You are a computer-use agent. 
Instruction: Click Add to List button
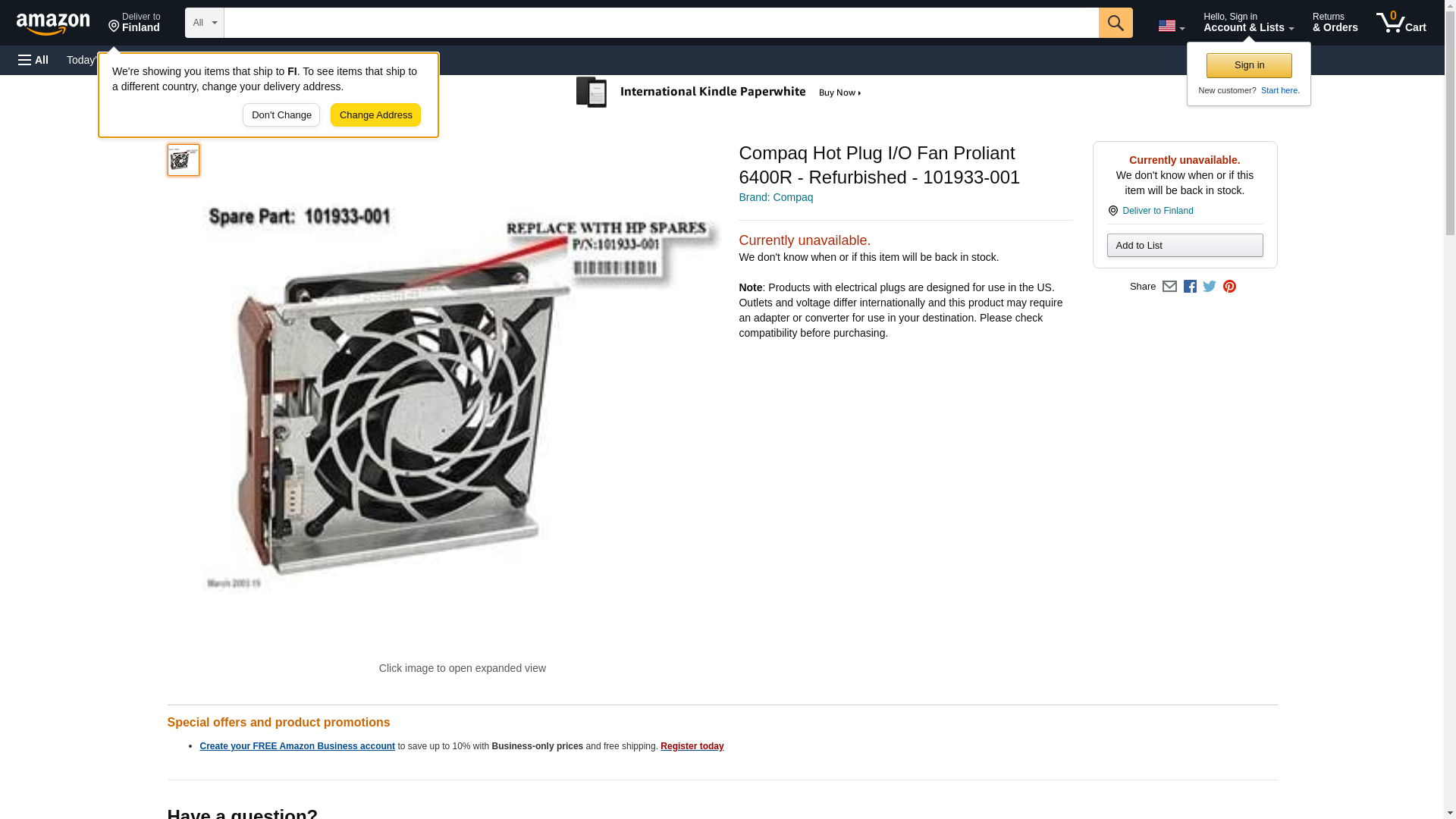tap(1185, 245)
